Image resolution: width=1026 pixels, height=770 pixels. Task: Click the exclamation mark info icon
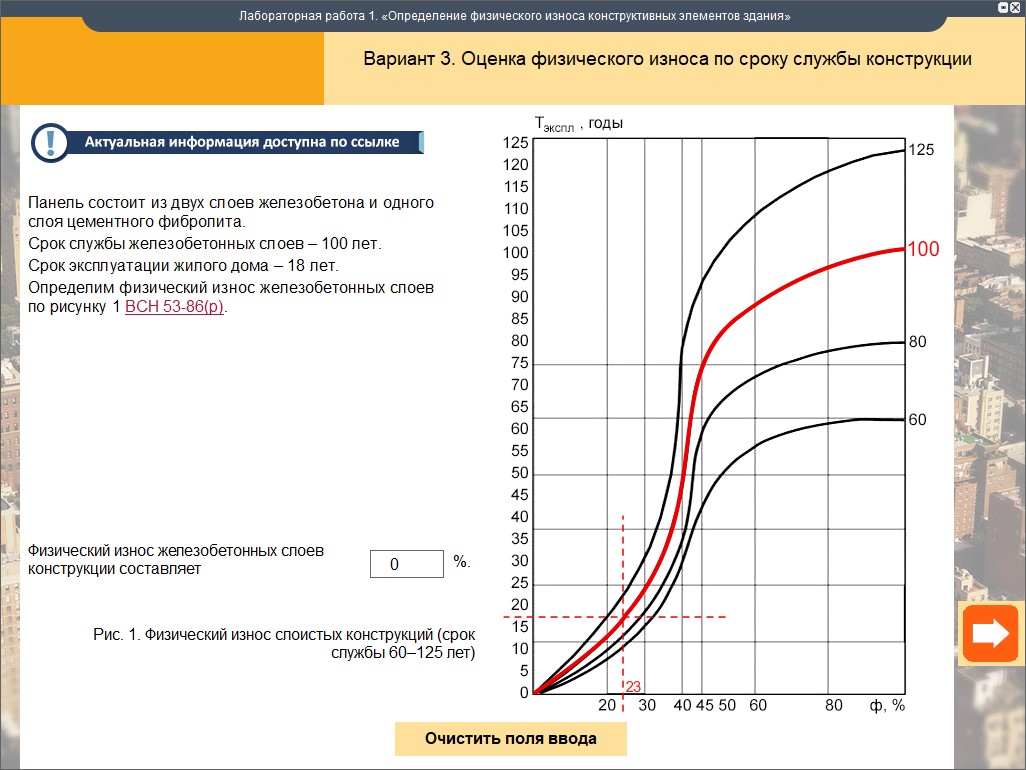pyautogui.click(x=50, y=143)
